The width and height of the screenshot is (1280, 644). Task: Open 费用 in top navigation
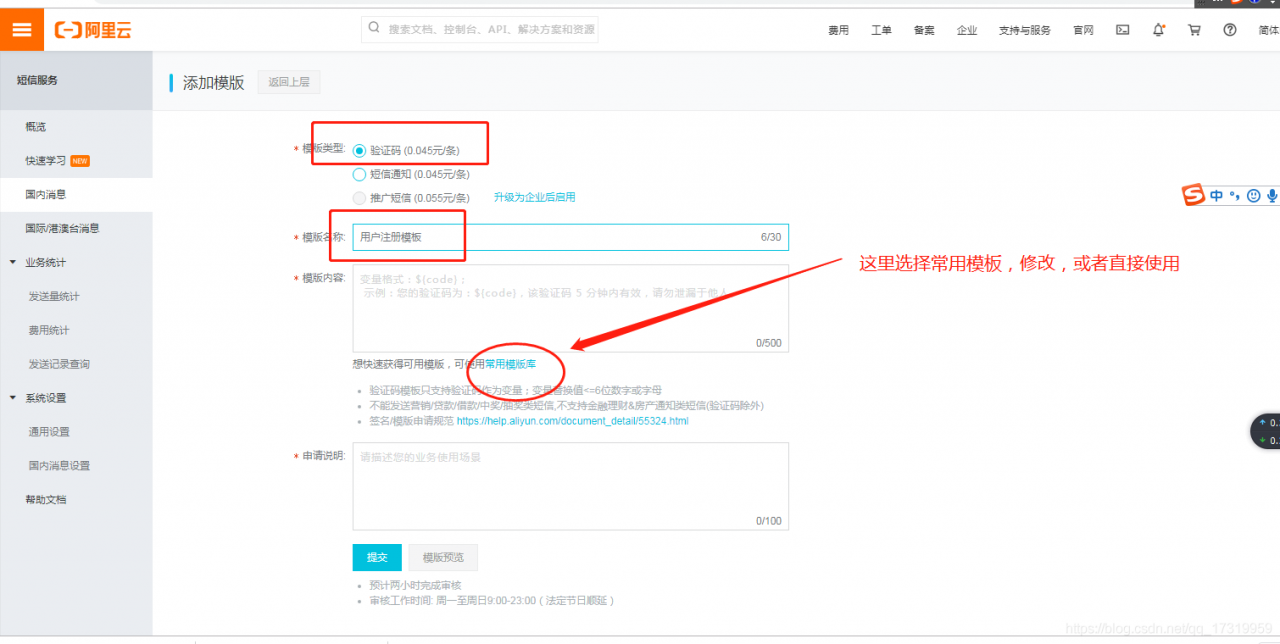838,30
